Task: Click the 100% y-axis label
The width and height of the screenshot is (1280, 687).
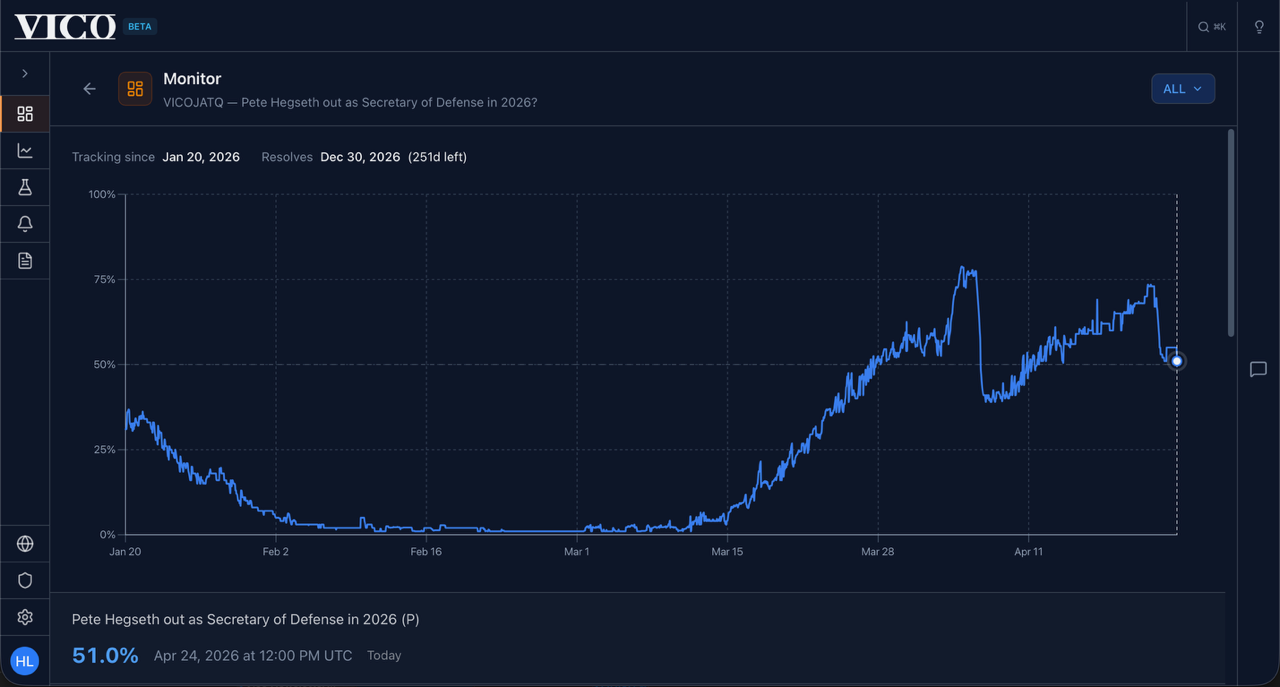Action: [x=102, y=194]
